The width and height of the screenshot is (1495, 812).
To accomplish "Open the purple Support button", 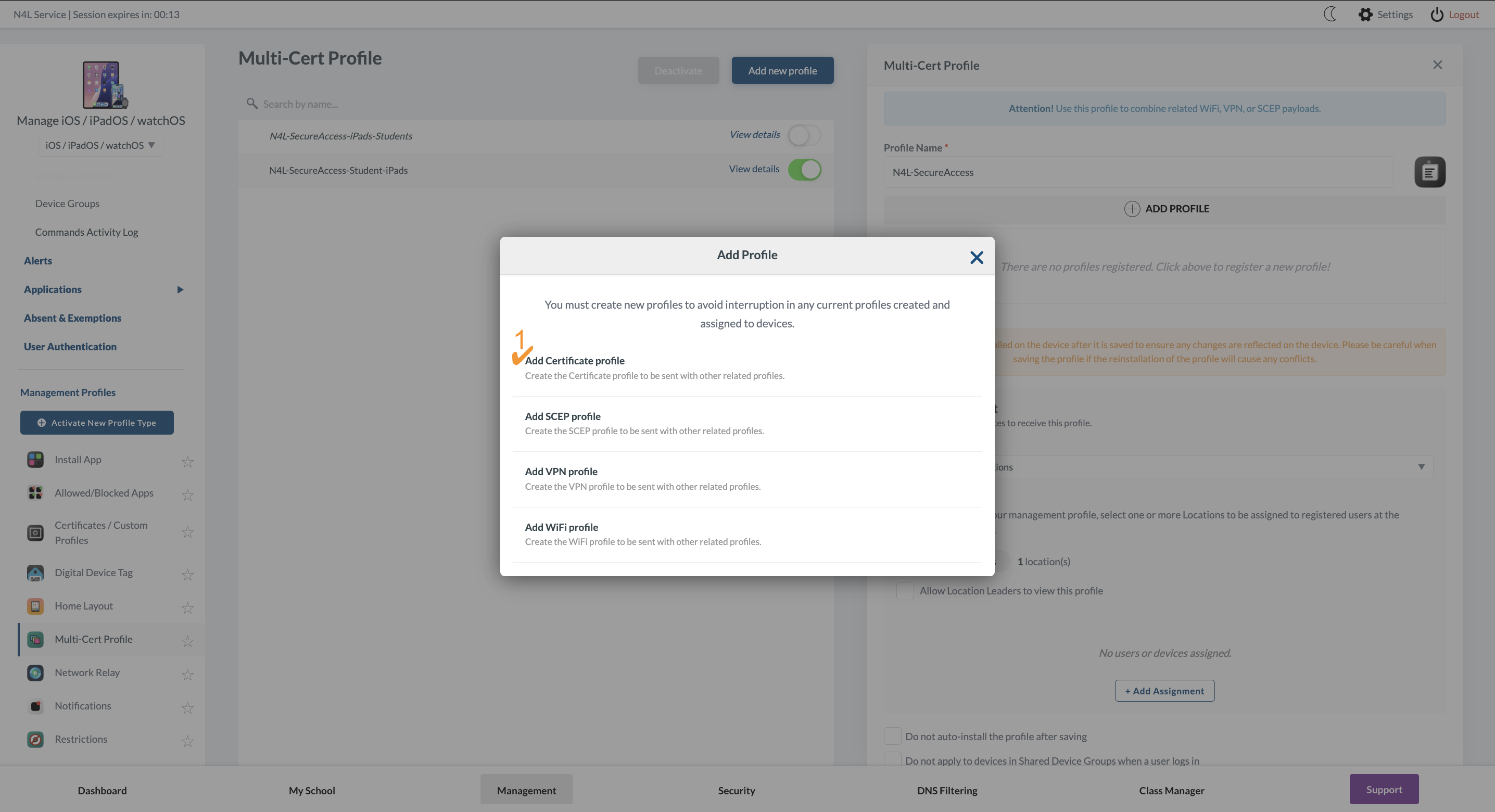I will coord(1384,790).
